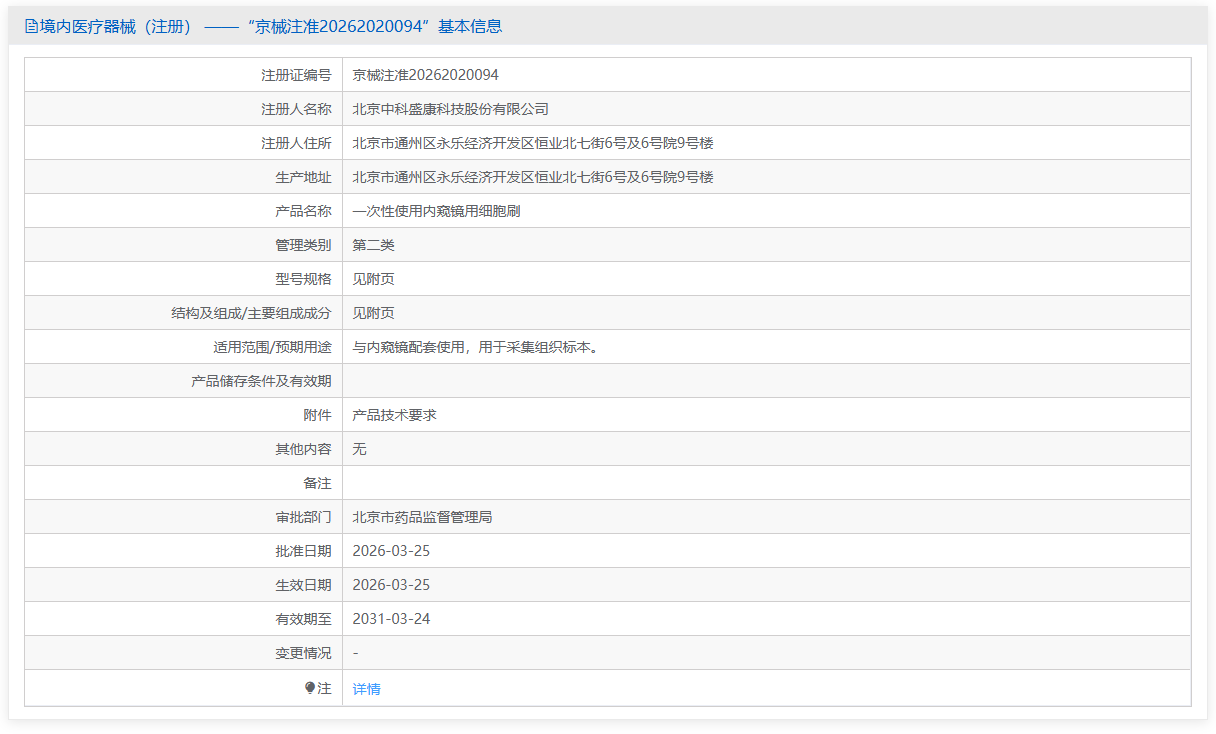Click the 产品技术要求 attachment value
This screenshot has width=1216, height=734.
pyautogui.click(x=395, y=415)
